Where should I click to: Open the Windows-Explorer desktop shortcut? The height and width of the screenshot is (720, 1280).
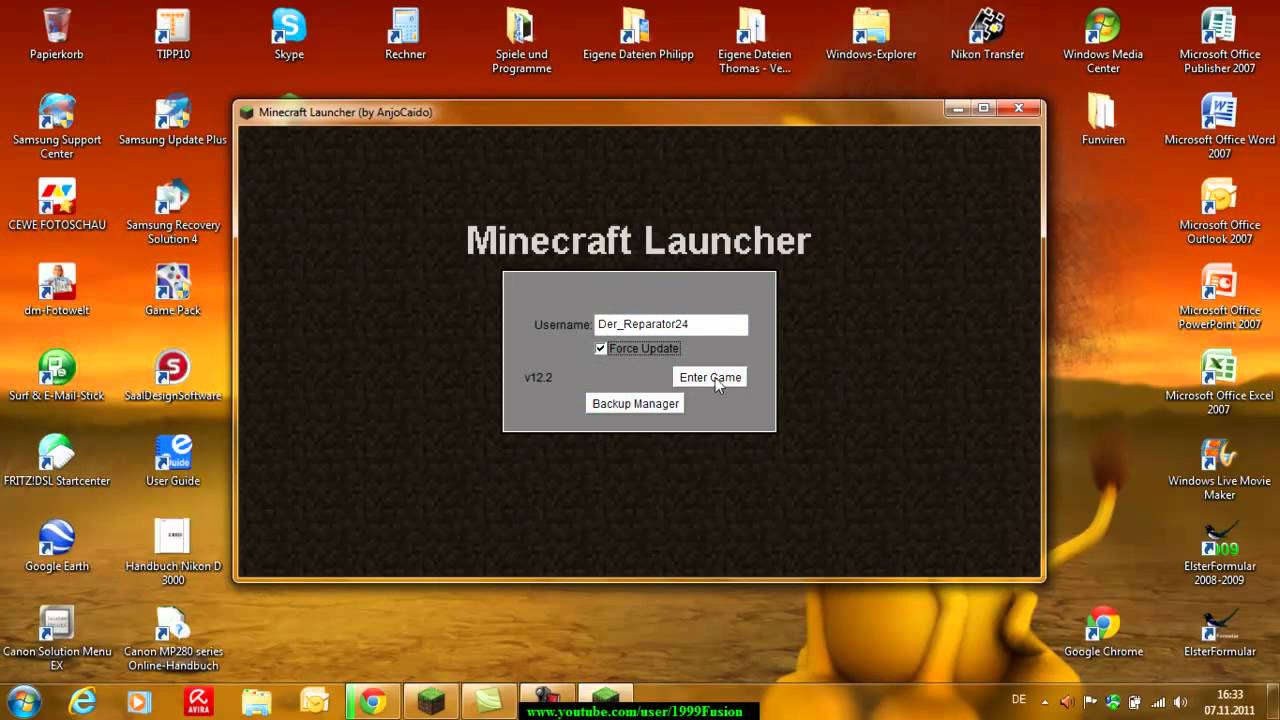(871, 33)
